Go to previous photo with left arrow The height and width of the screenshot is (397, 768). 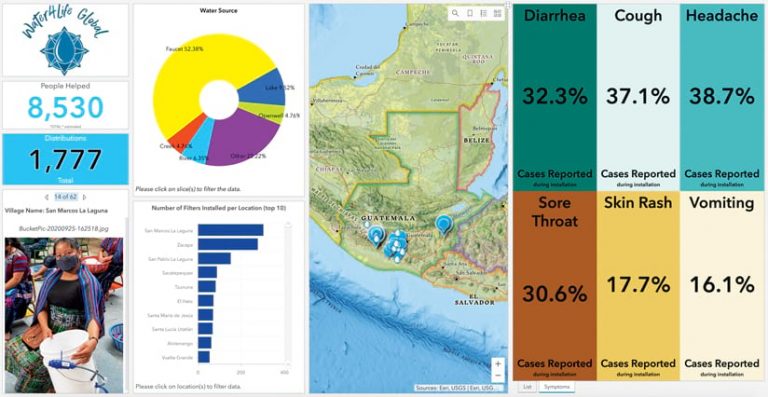[47, 197]
